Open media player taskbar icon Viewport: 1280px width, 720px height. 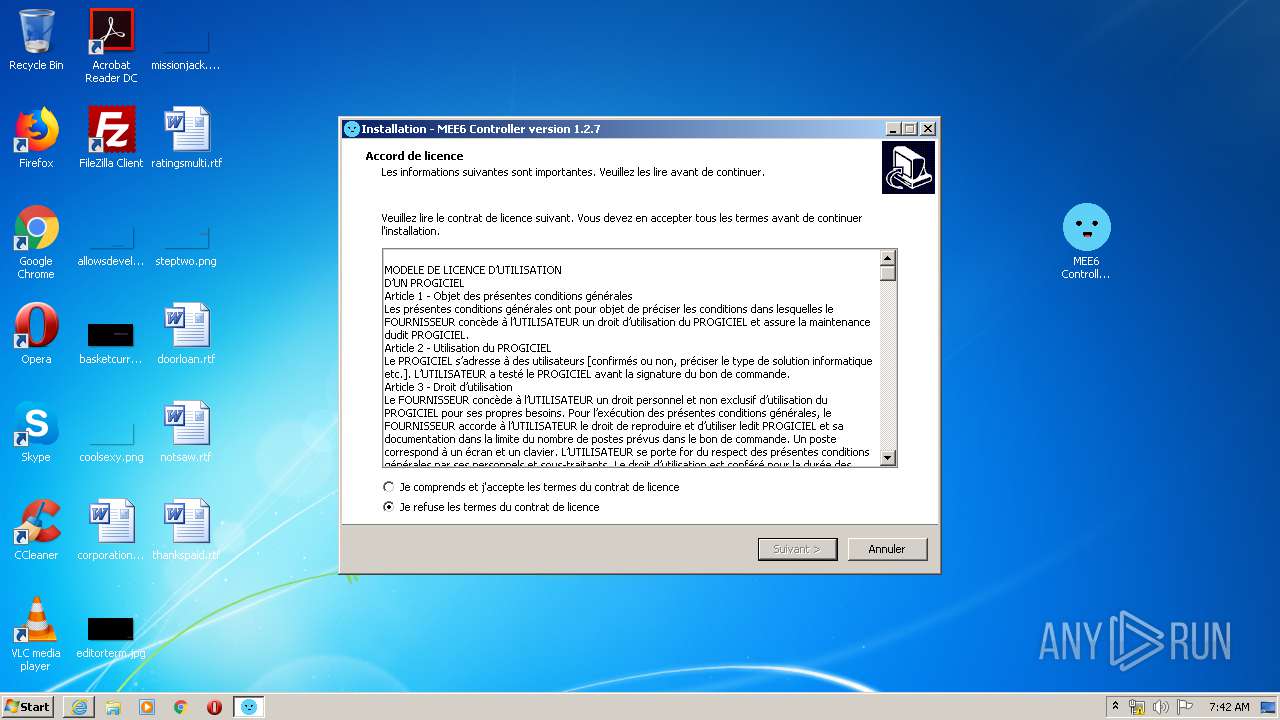147,707
